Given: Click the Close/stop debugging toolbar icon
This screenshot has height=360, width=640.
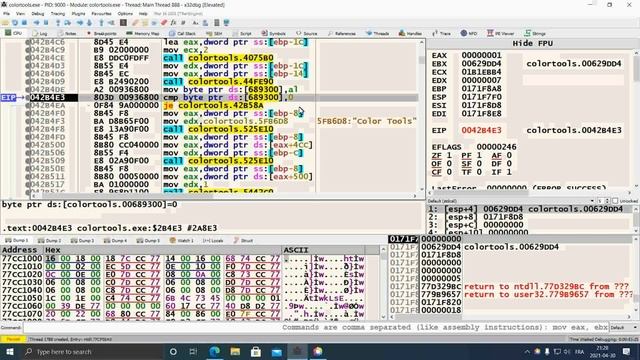Looking at the screenshot, I should pos(24,23).
